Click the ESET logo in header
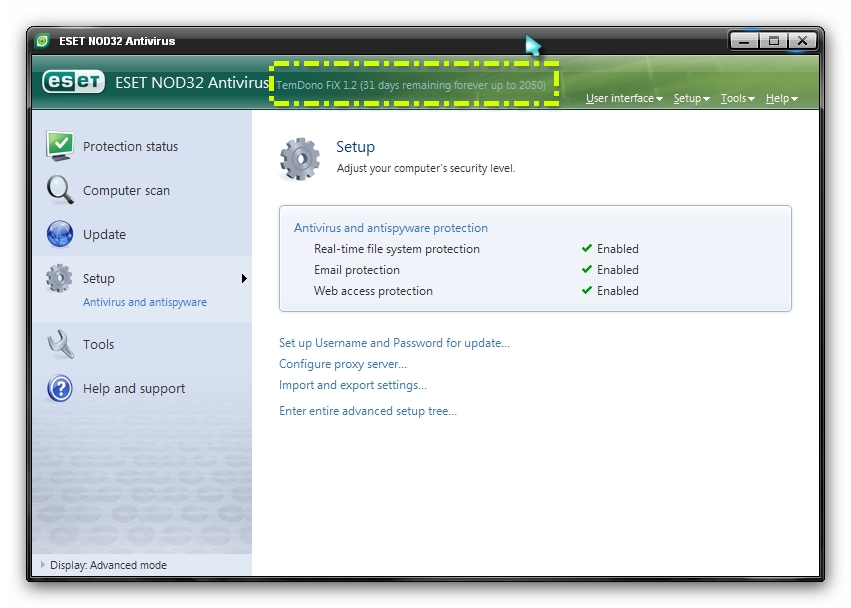The image size is (851, 608). (73, 82)
